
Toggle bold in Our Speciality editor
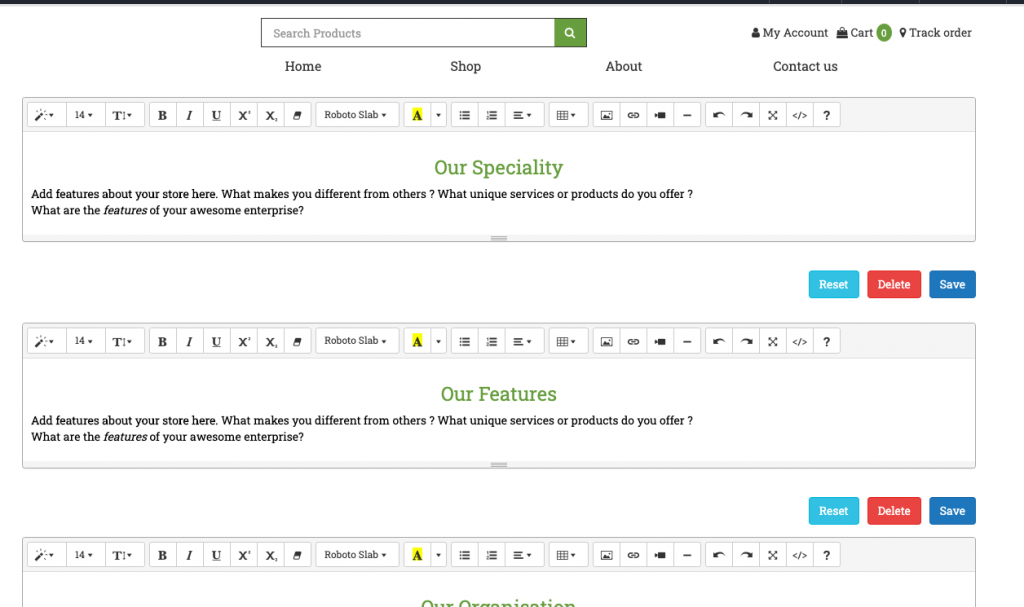coord(162,115)
